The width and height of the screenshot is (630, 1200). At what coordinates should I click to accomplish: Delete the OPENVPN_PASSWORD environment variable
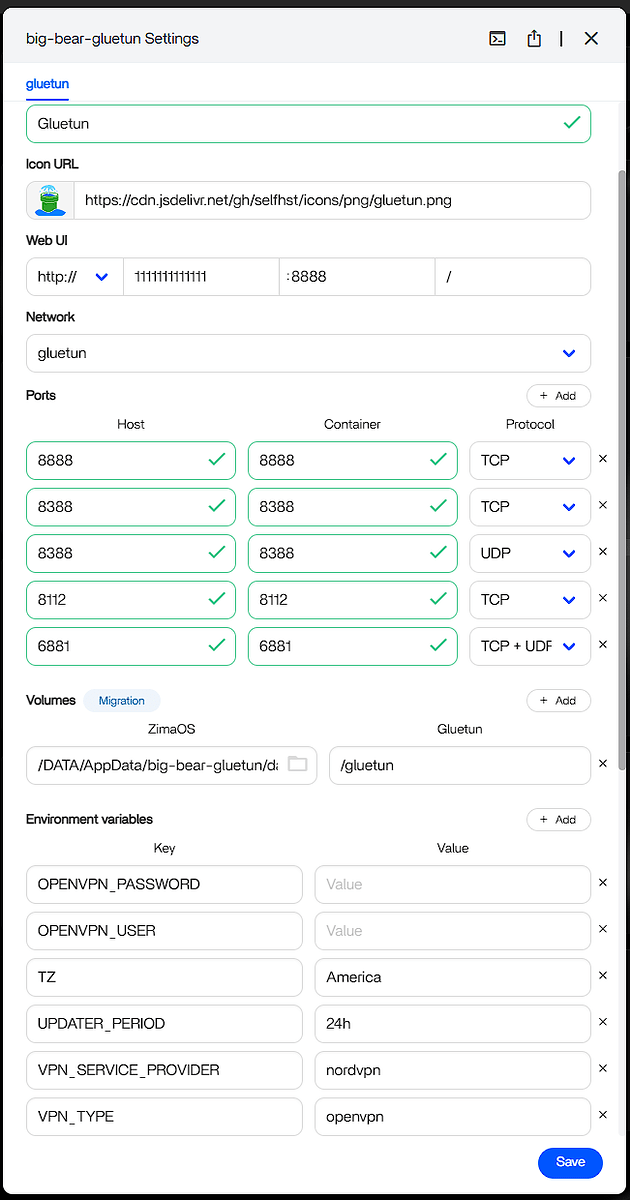tap(602, 883)
